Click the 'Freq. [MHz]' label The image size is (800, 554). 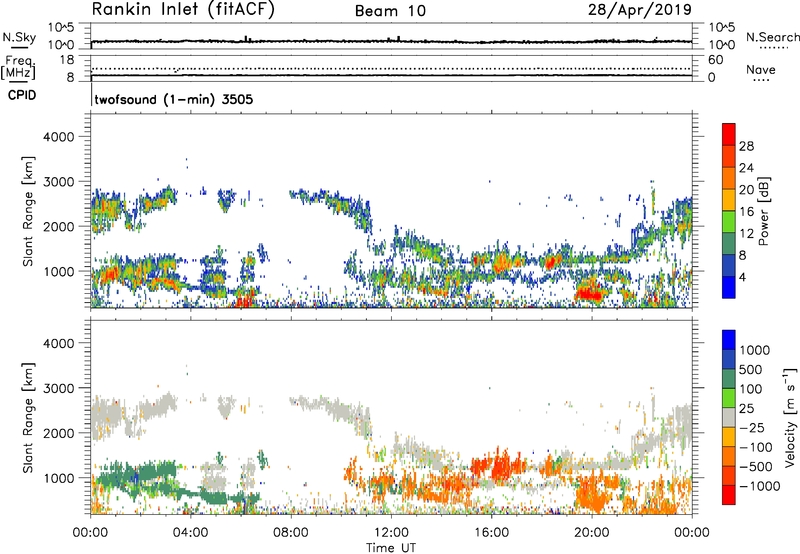(x=19, y=68)
